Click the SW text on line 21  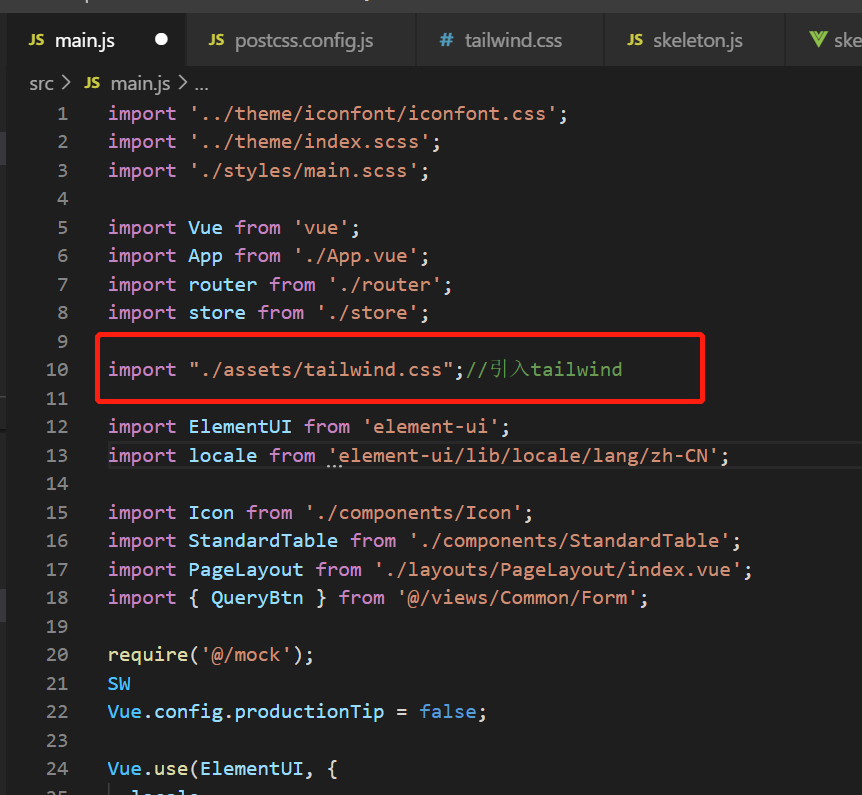[x=119, y=683]
